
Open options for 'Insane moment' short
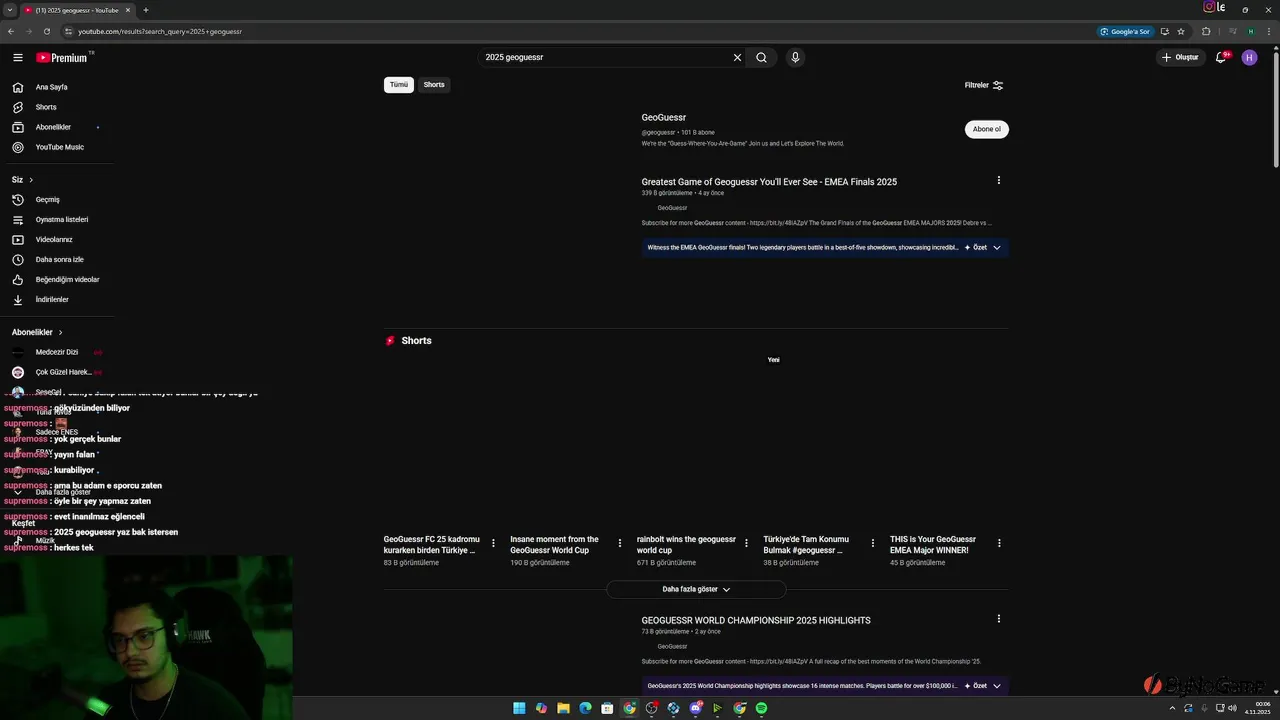point(620,543)
